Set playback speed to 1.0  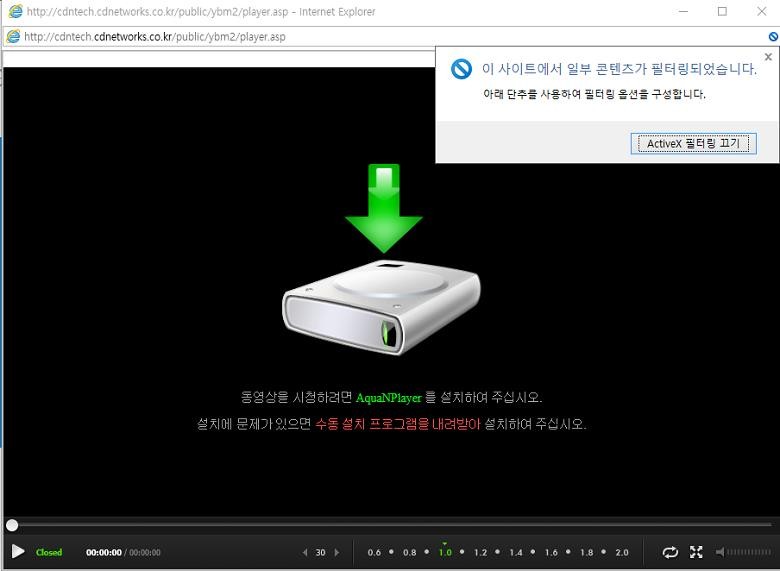point(445,553)
